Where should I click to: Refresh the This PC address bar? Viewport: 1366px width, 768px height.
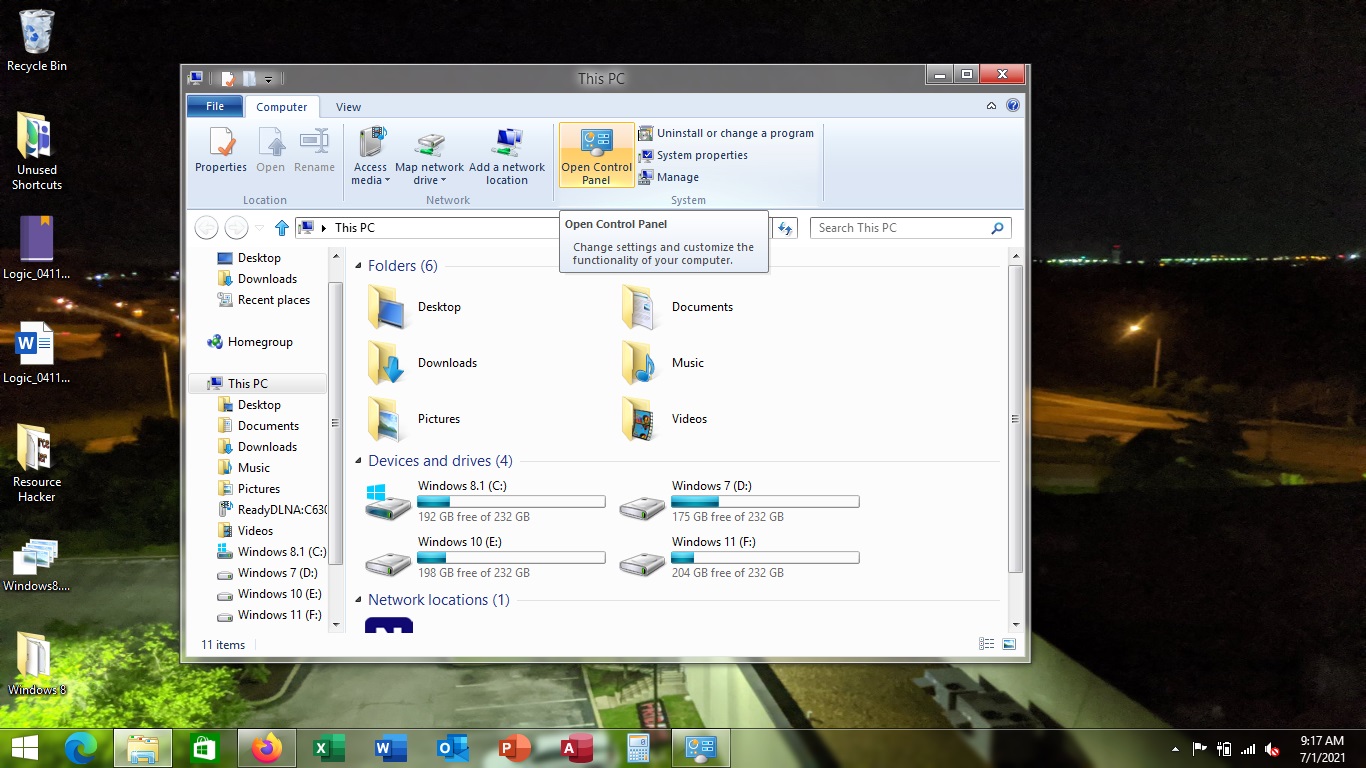[785, 228]
